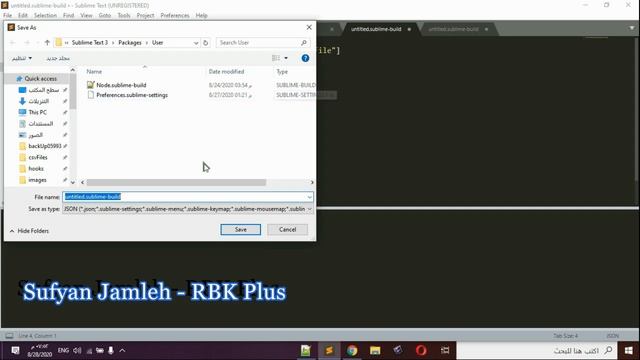Viewport: 640px width, 360px height.
Task: Sort files by Name column header
Action: point(94,71)
